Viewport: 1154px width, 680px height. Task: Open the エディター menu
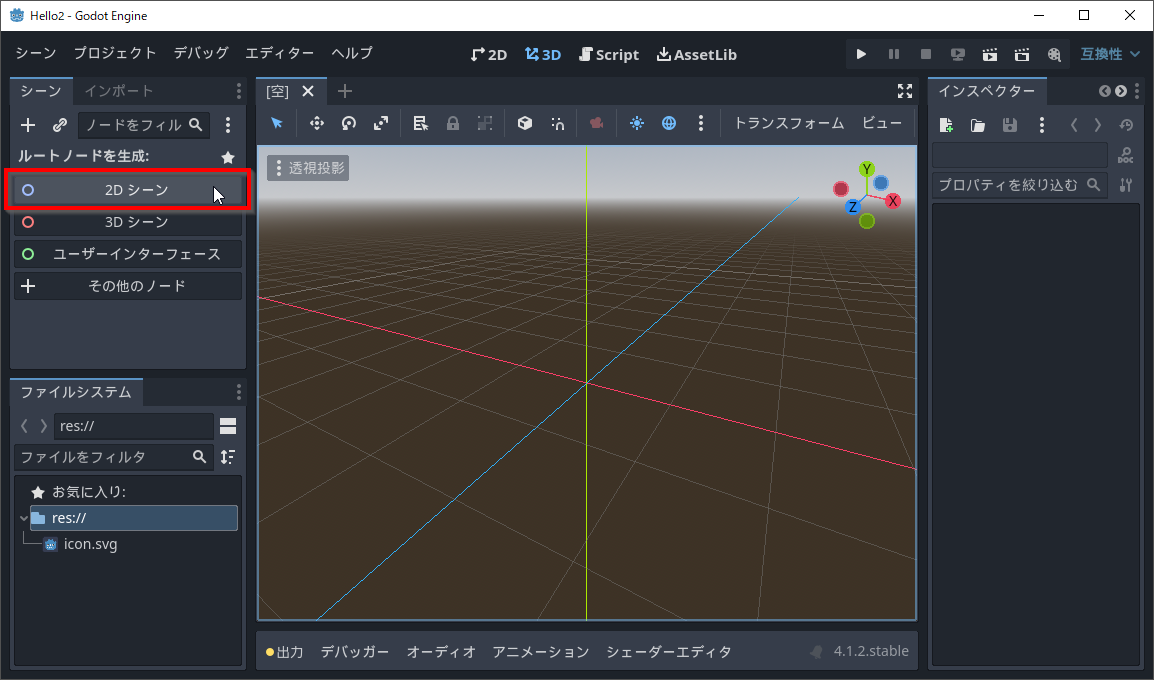pos(280,53)
